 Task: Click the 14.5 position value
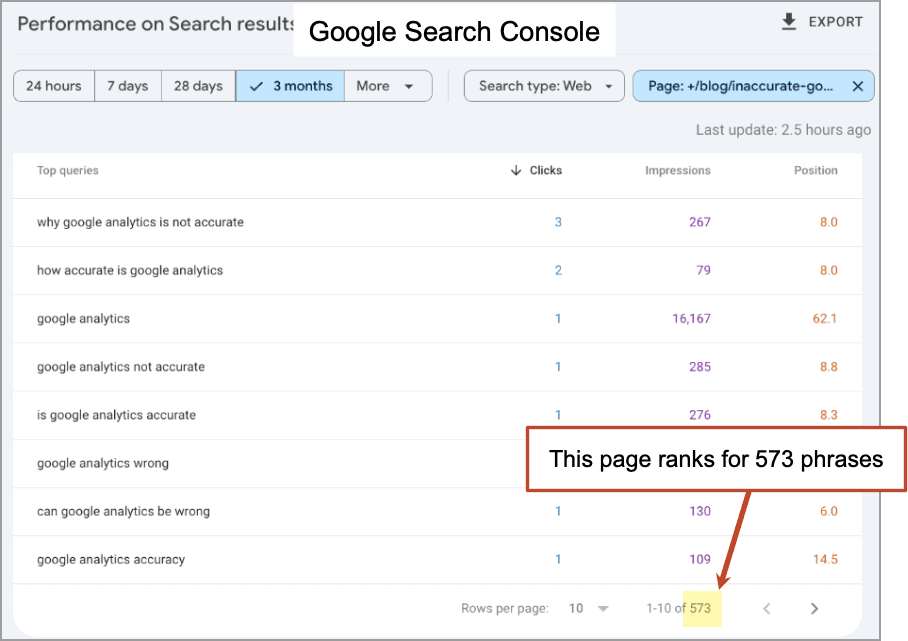tap(825, 559)
